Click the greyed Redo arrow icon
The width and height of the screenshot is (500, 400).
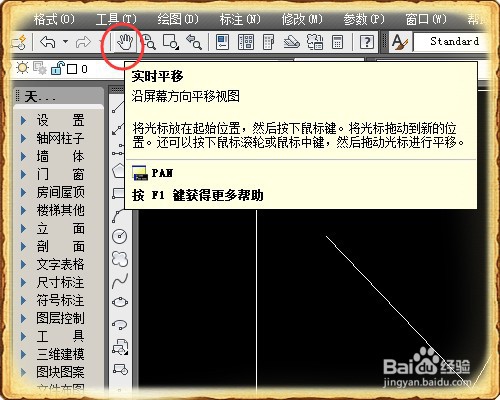coord(83,42)
